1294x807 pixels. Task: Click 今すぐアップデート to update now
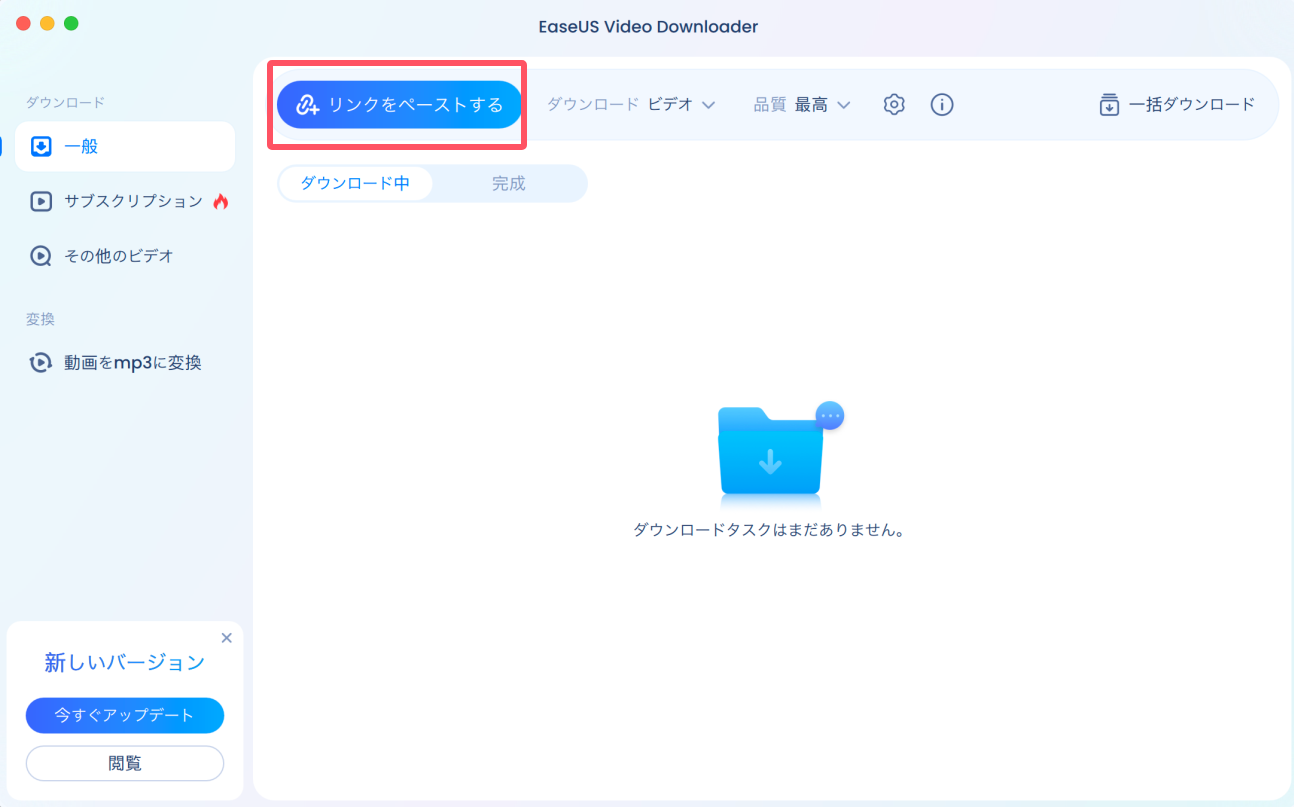[x=124, y=715]
